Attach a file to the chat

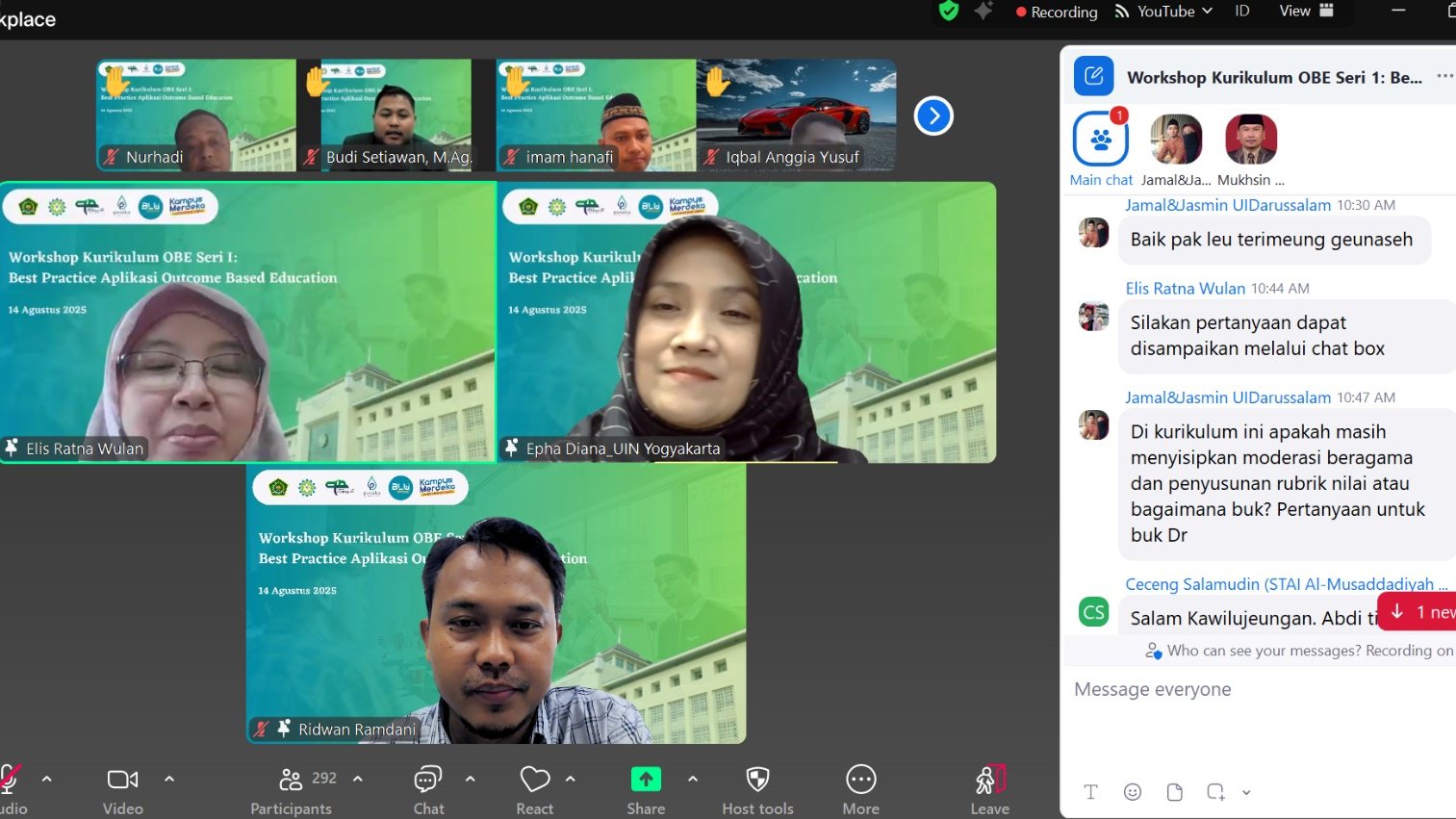(x=1174, y=791)
